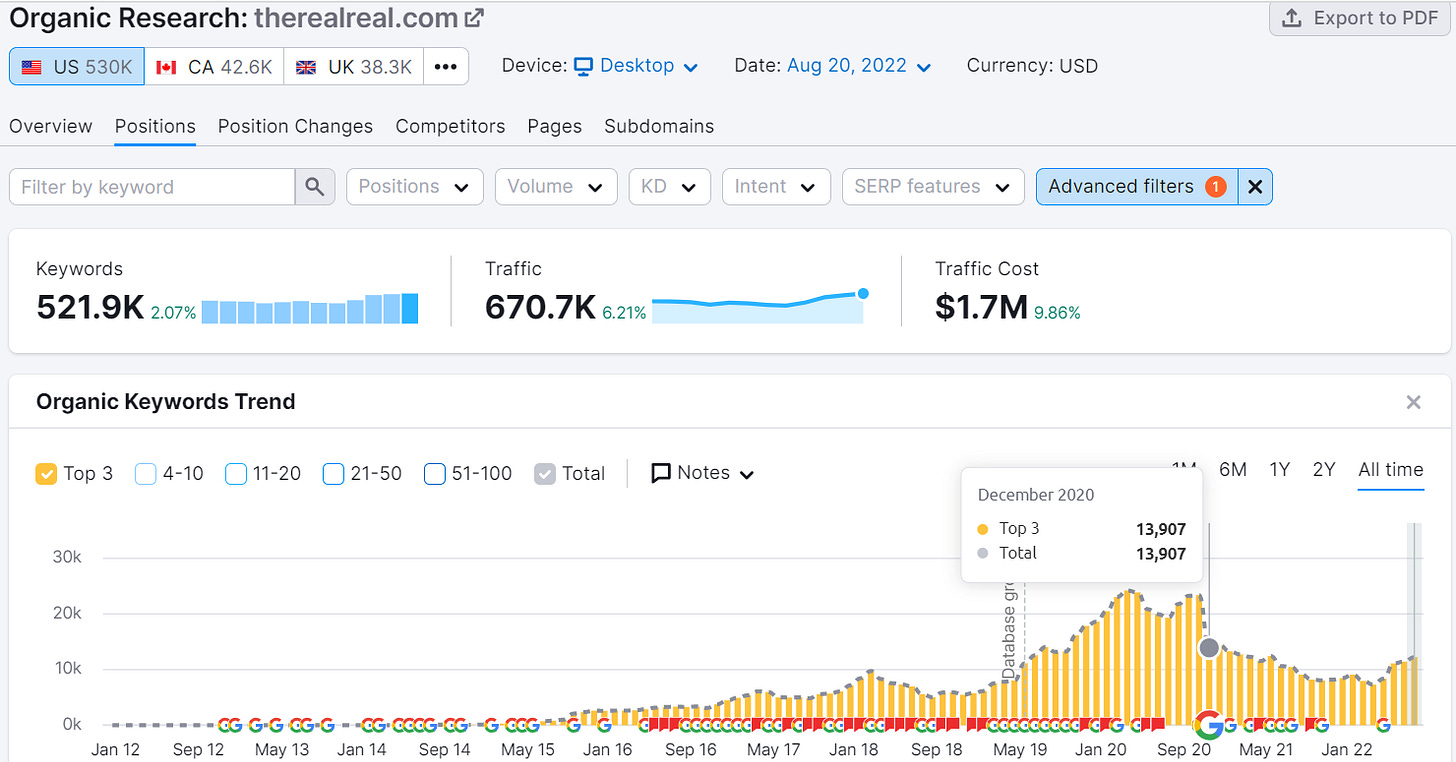Select the UK 38.3K database
Image resolution: width=1456 pixels, height=762 pixels.
coord(354,67)
